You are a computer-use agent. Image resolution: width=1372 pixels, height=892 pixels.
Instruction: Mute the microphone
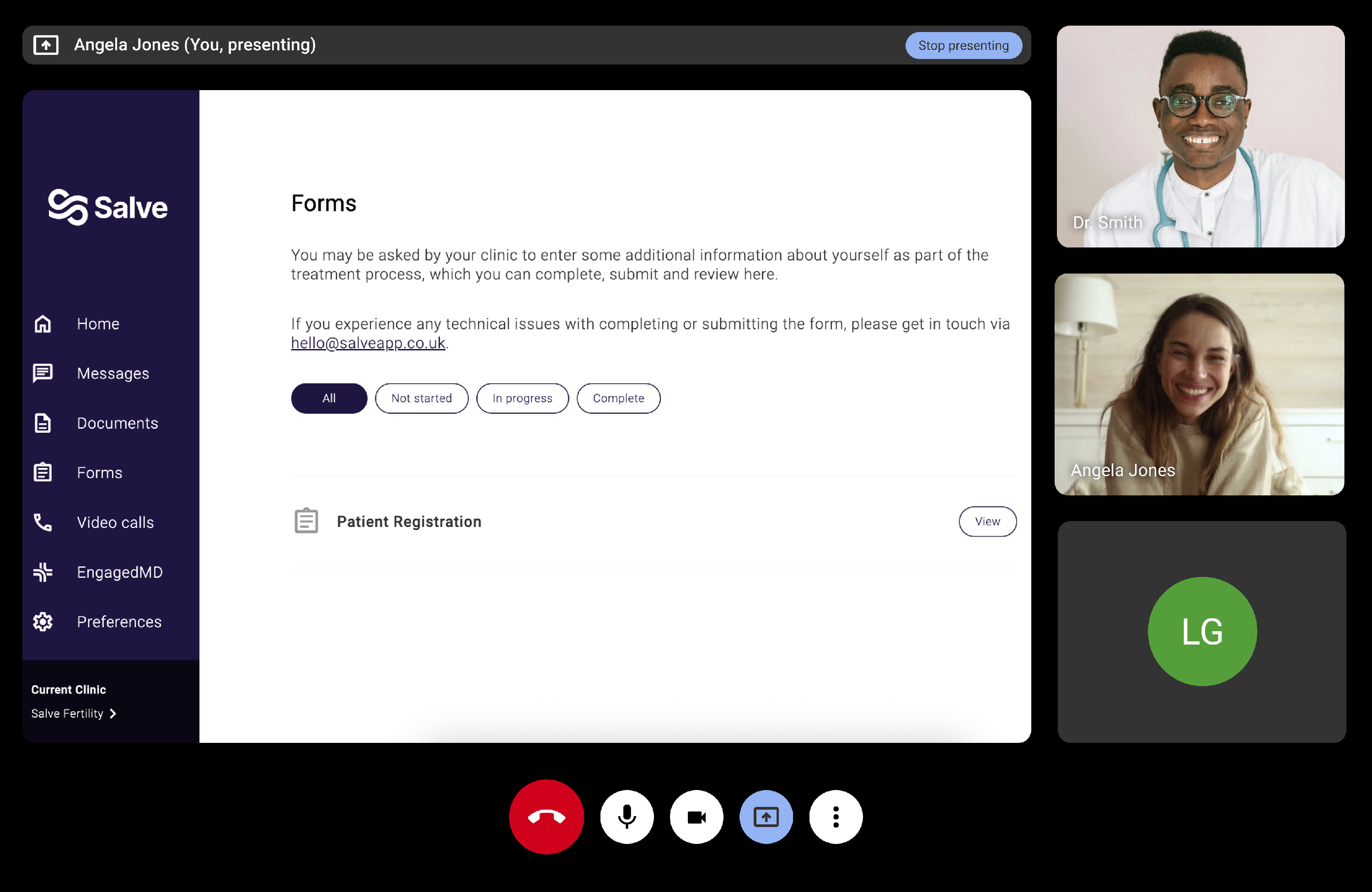pos(627,817)
